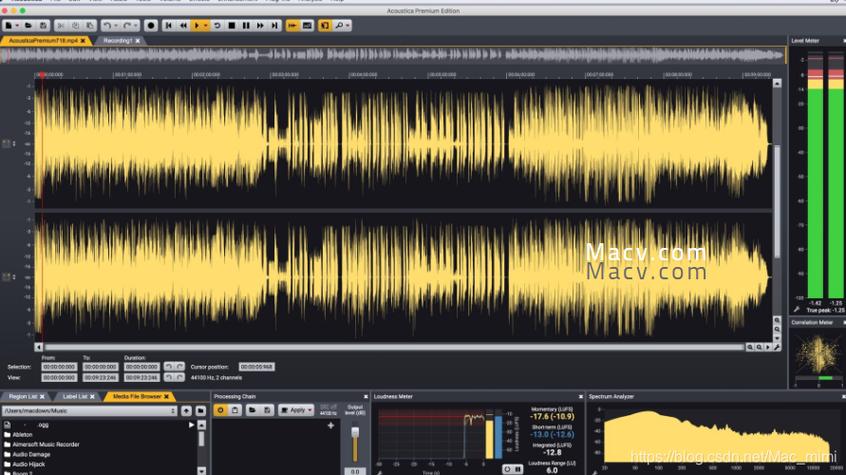Close the Recording1 tab
This screenshot has width=846, height=475.
tap(138, 40)
